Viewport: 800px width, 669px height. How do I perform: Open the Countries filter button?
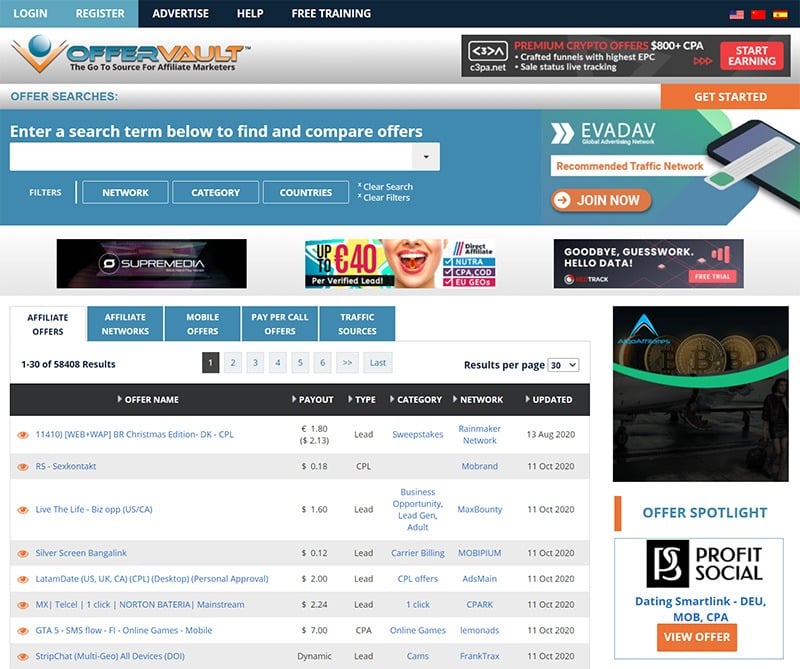point(306,192)
